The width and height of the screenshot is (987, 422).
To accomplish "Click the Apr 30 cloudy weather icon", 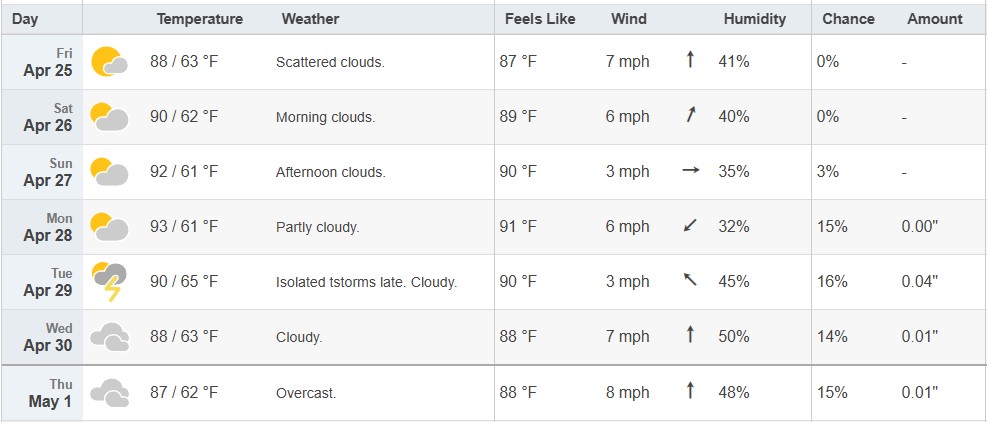I will (110, 337).
